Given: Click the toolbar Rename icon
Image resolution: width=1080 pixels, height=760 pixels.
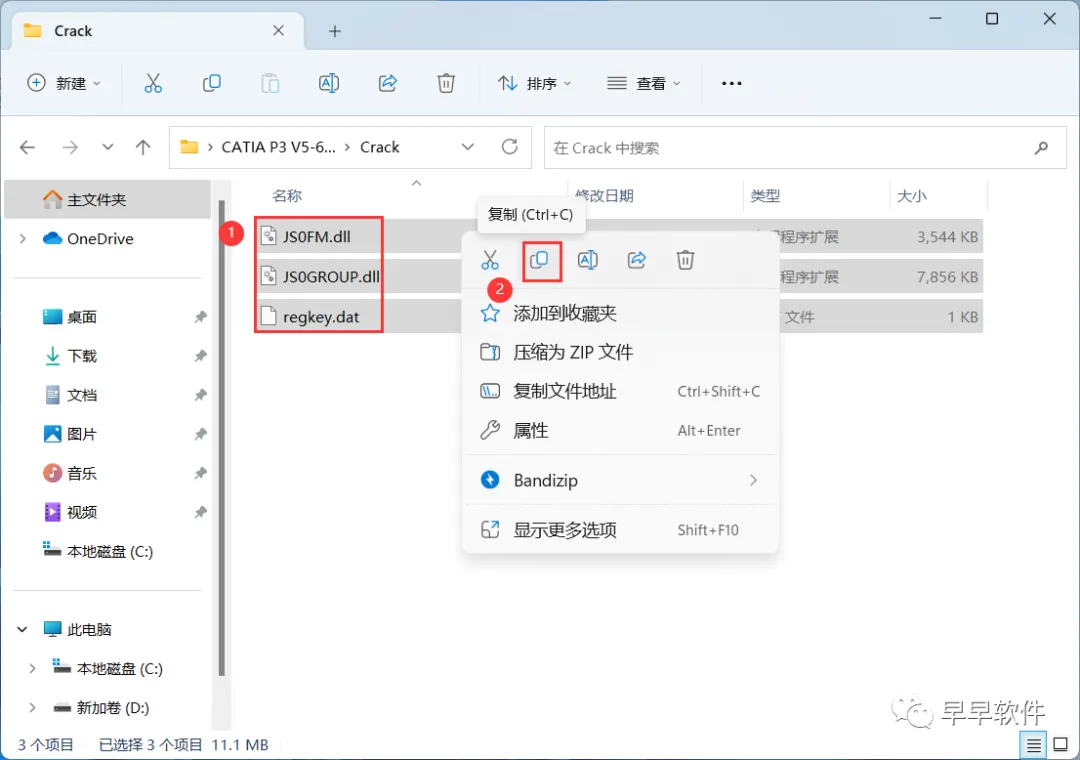Looking at the screenshot, I should 329,83.
